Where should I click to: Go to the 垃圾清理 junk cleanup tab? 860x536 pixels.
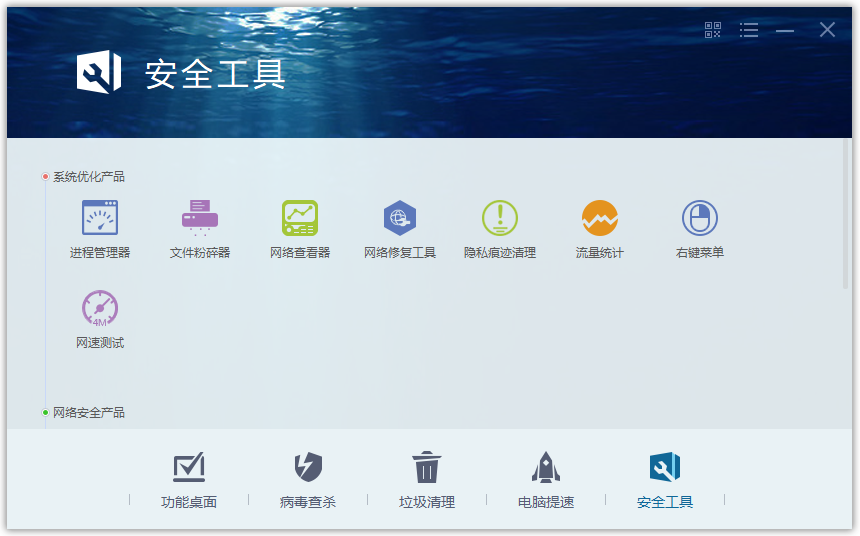(x=427, y=480)
